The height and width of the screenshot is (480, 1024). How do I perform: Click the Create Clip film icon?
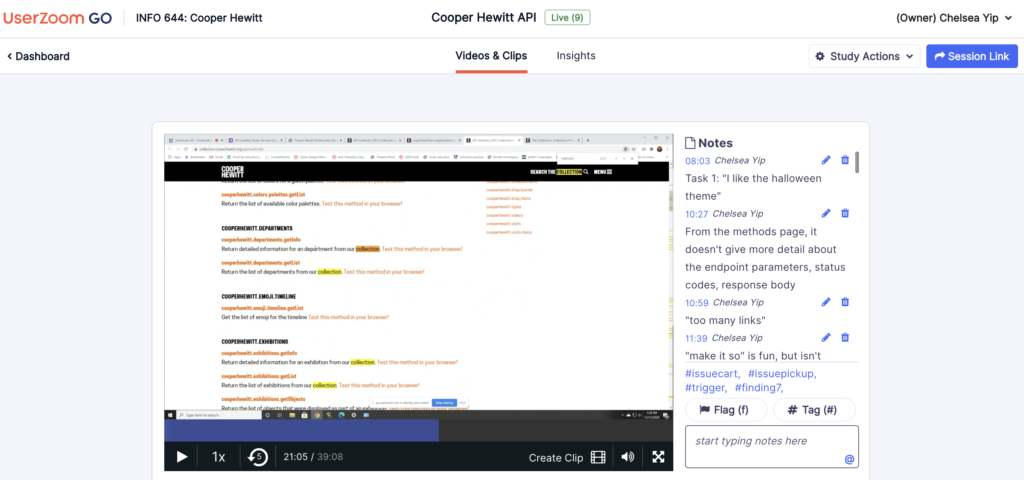(x=598, y=457)
